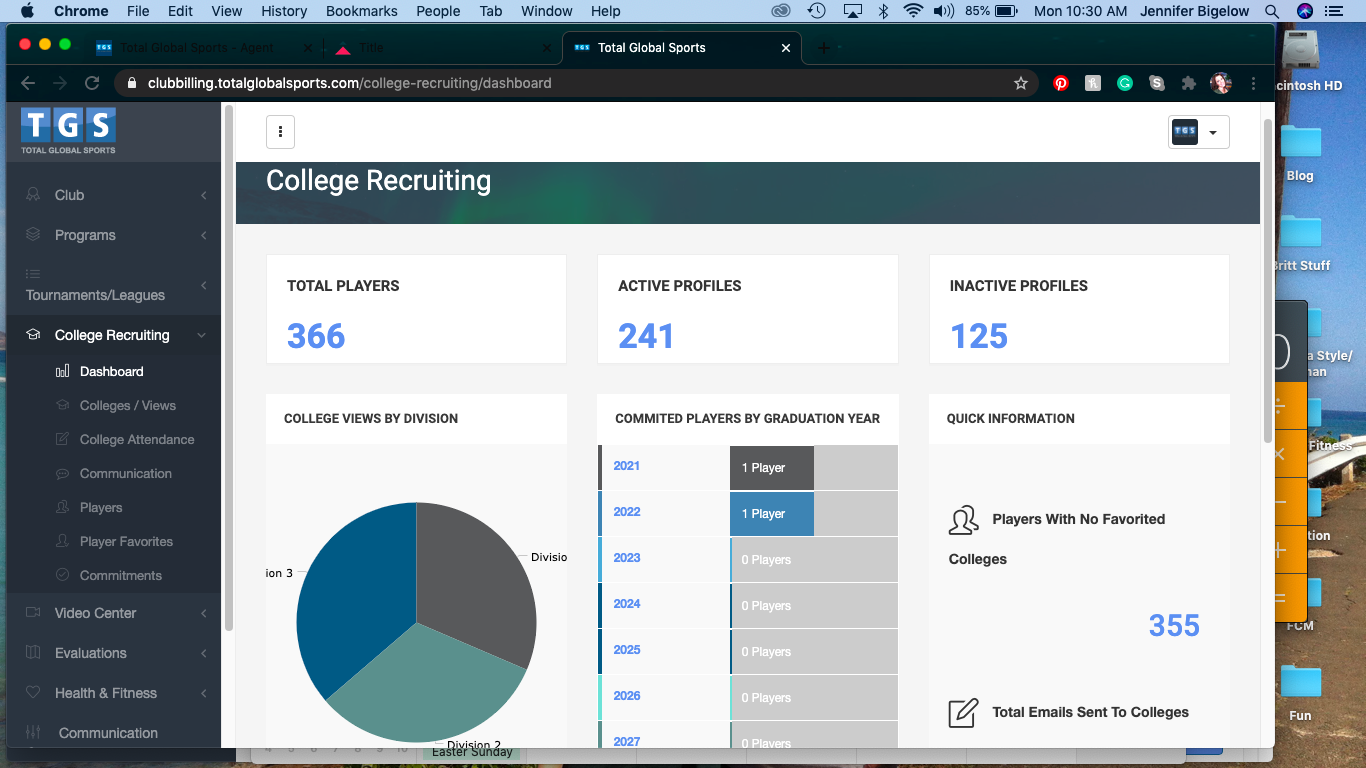
Task: Collapse the College Recruiting section
Action: pos(113,335)
